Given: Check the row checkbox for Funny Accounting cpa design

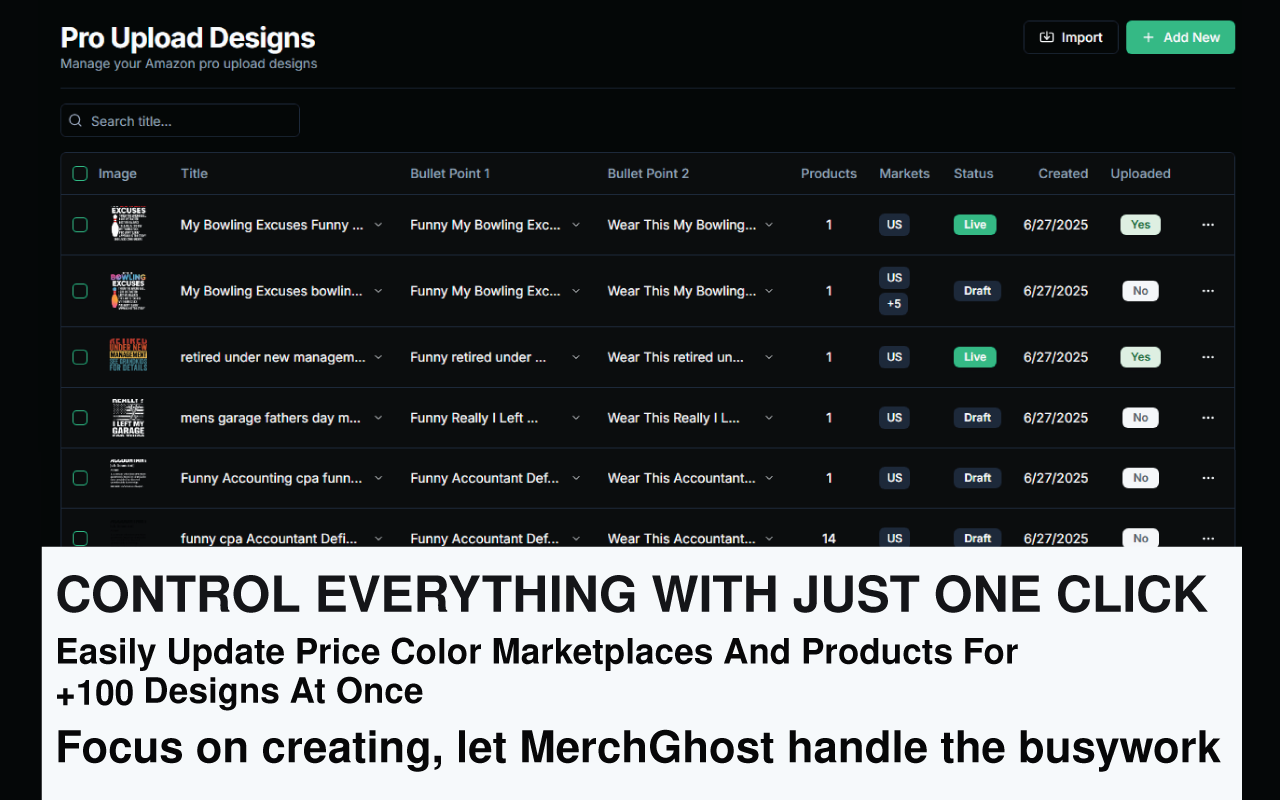Looking at the screenshot, I should pos(80,477).
